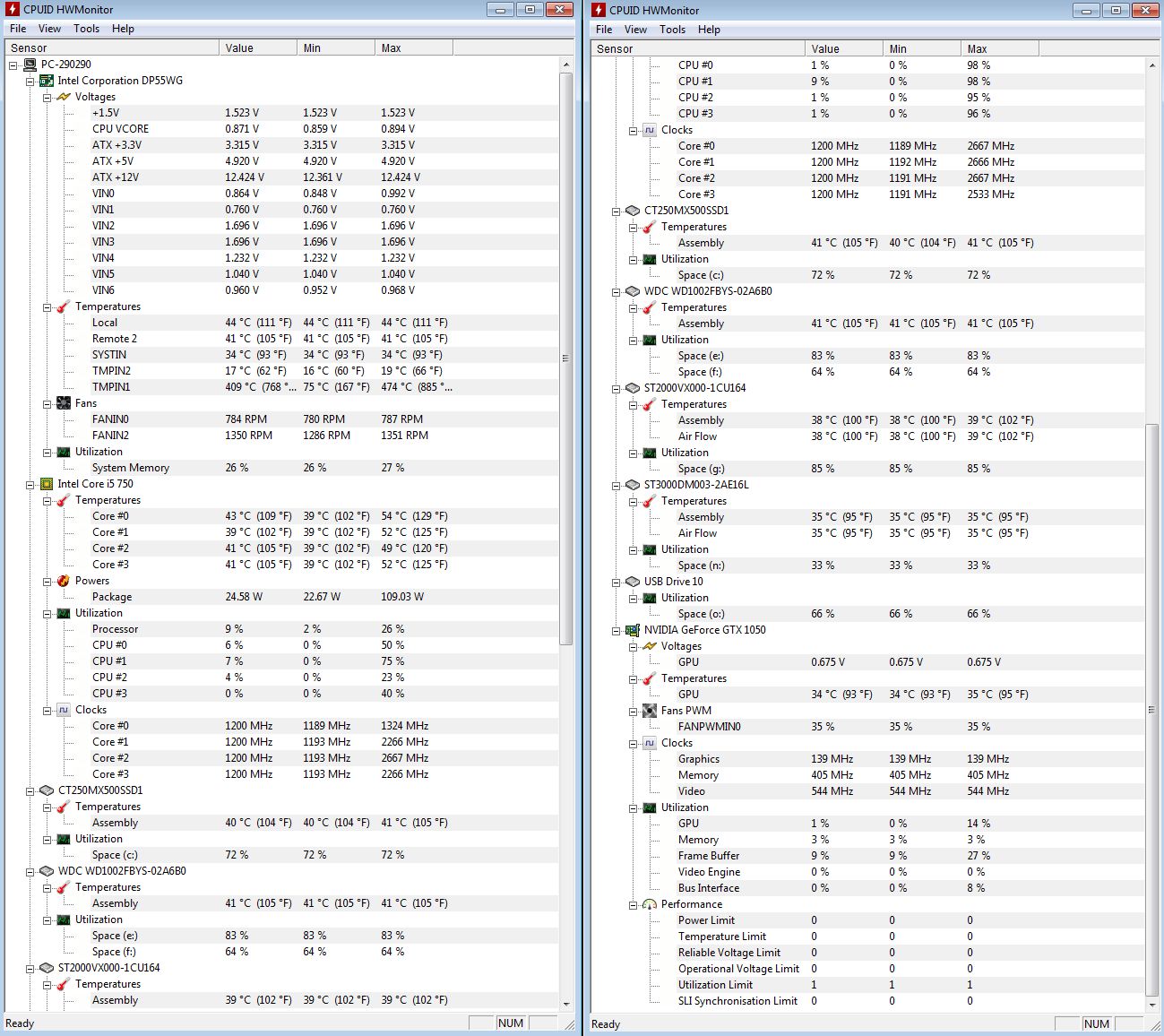Screen dimensions: 1164x1036
Task: Click the ST3000DM003-2AE16L drive icon
Action: click(633, 485)
